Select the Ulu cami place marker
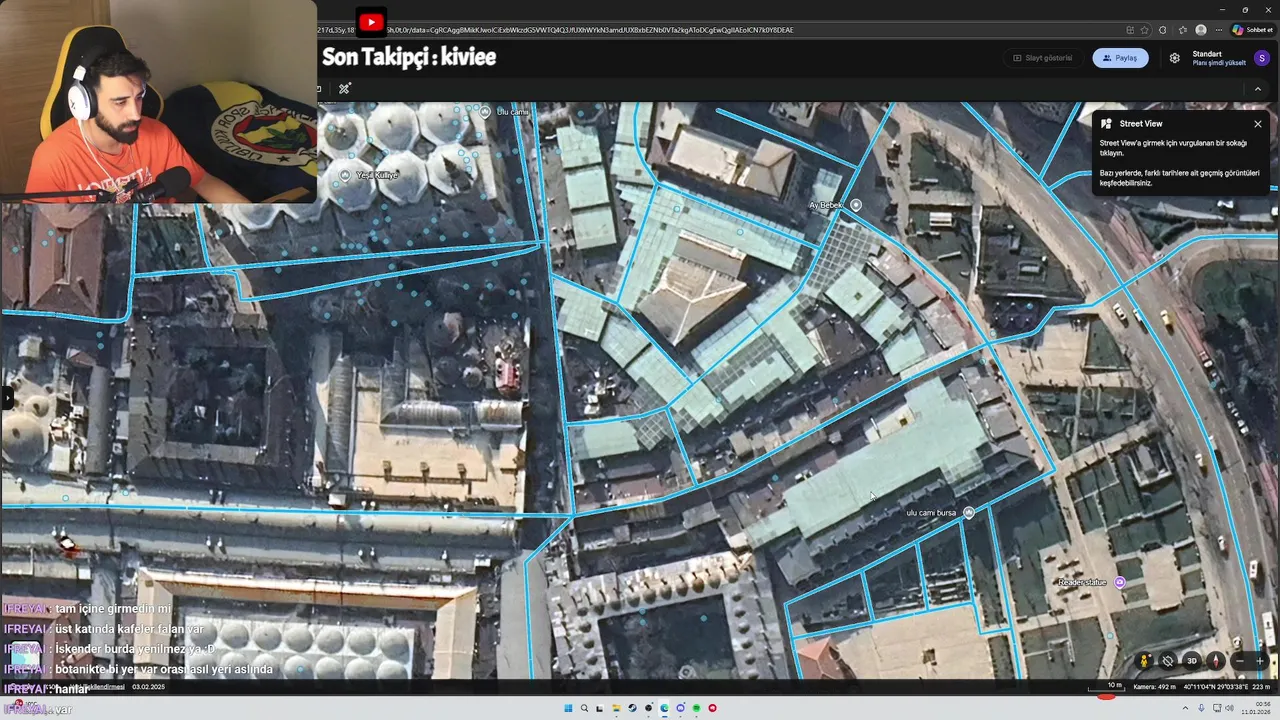 [485, 112]
